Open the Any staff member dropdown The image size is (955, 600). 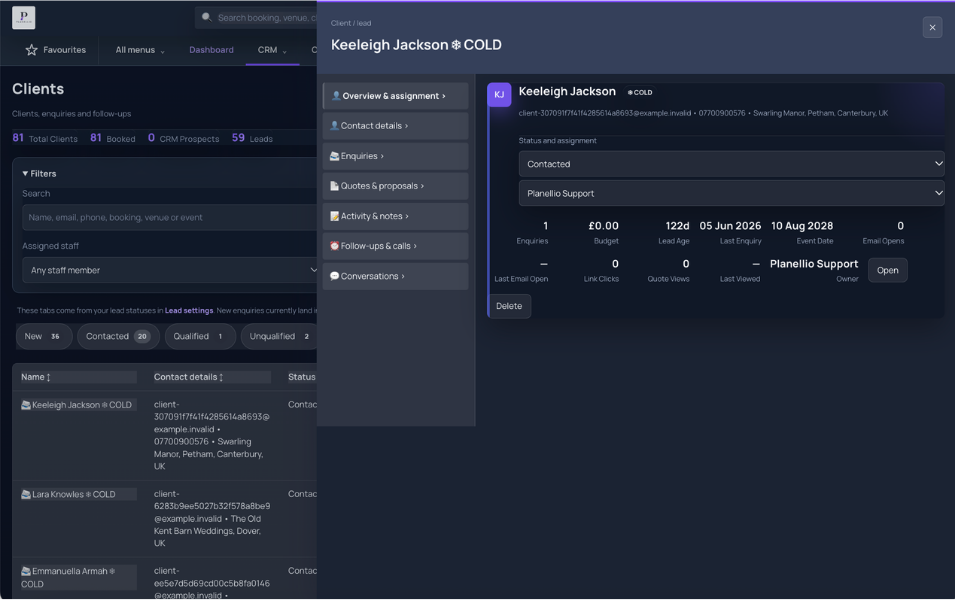point(171,270)
